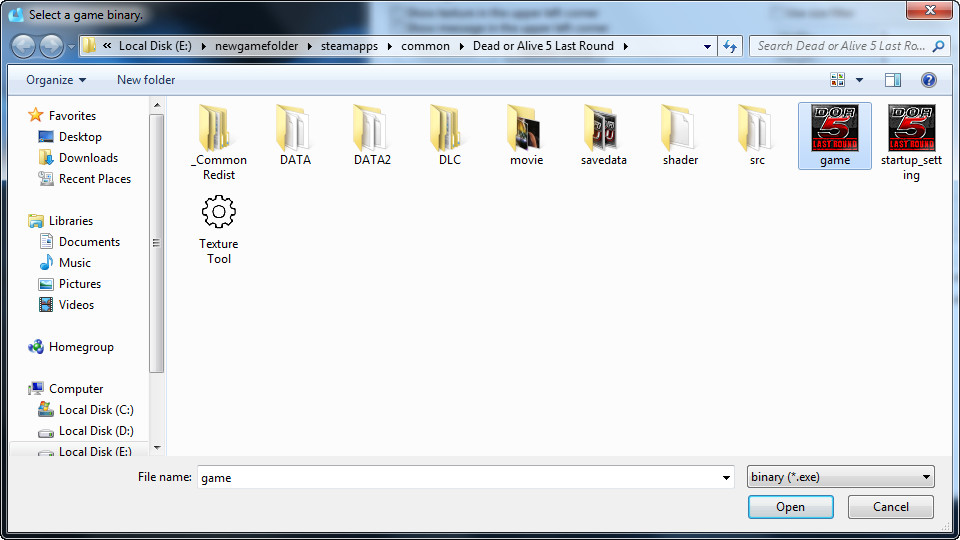Click the Help question mark icon

pyautogui.click(x=928, y=80)
